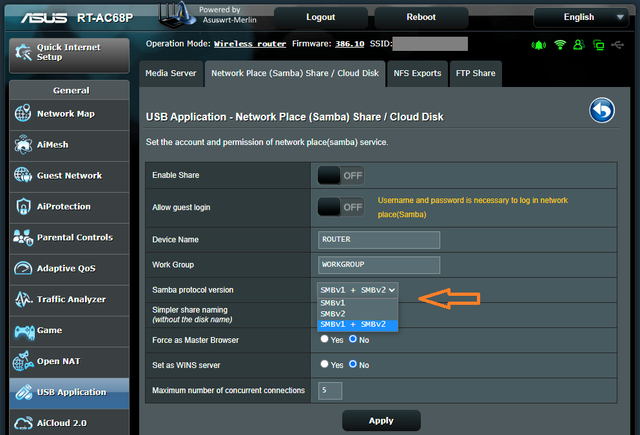Open the Open NAT menu label

[59, 361]
